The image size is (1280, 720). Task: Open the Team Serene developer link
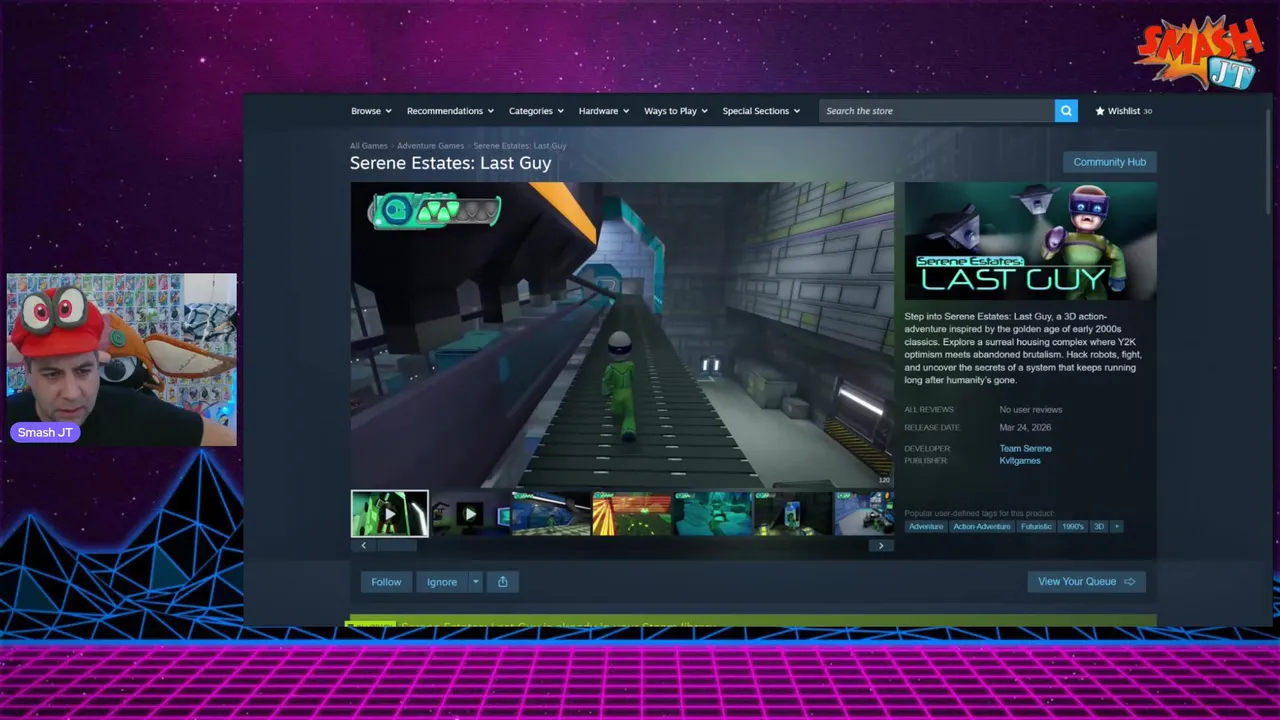click(1025, 449)
